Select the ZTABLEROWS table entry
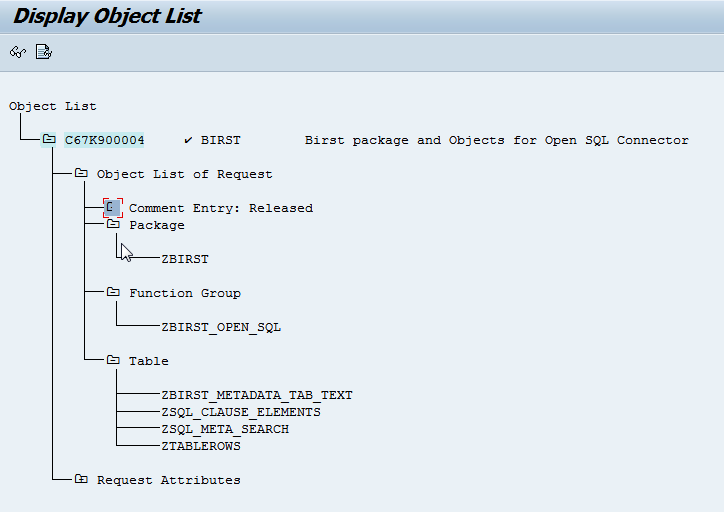 tap(200, 446)
